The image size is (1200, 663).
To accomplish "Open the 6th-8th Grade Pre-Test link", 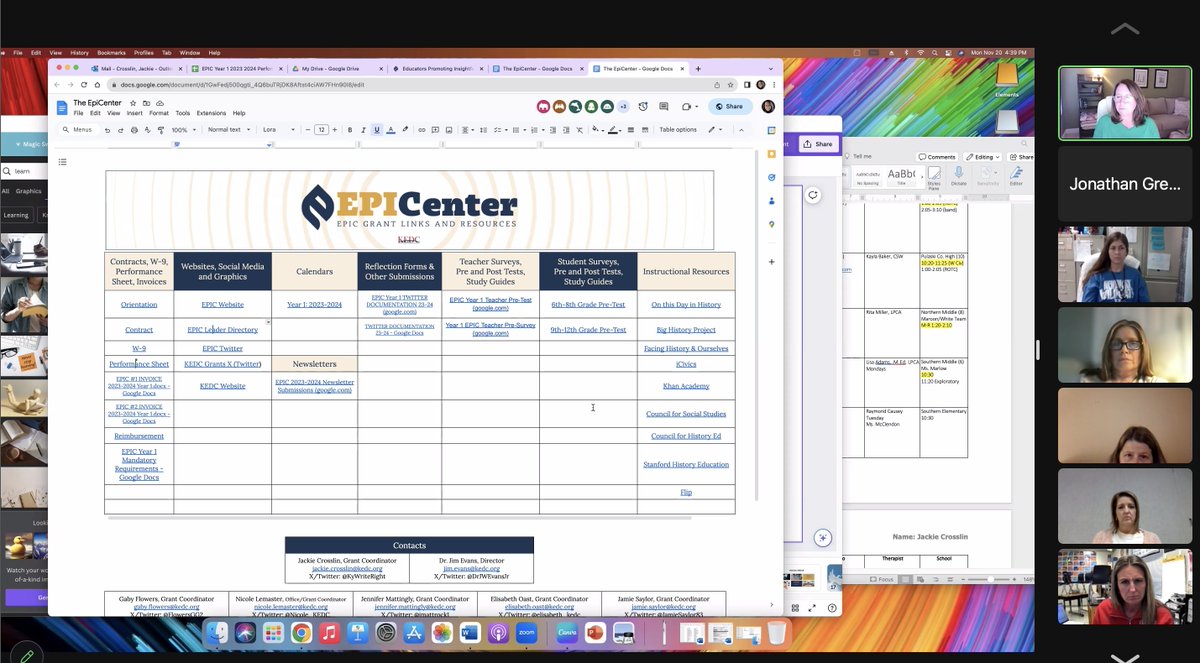I will (588, 304).
